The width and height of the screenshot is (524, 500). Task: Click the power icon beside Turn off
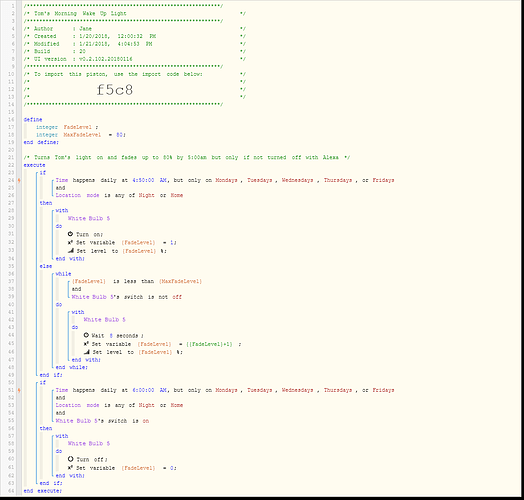pyautogui.click(x=70, y=459)
